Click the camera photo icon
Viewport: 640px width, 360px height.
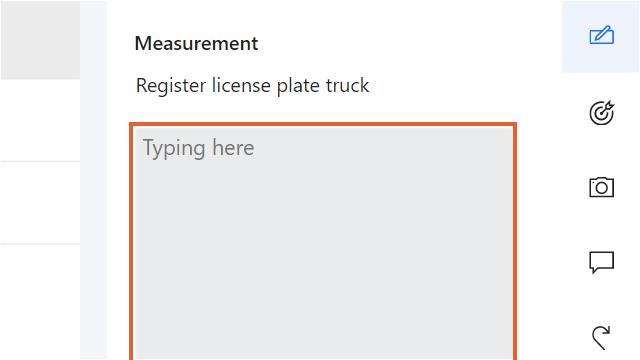[x=602, y=187]
